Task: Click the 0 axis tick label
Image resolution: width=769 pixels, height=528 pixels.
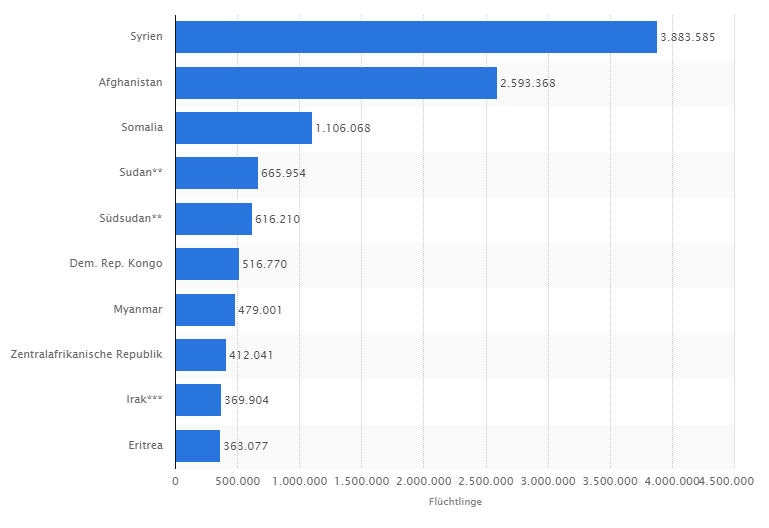Action: point(176,481)
